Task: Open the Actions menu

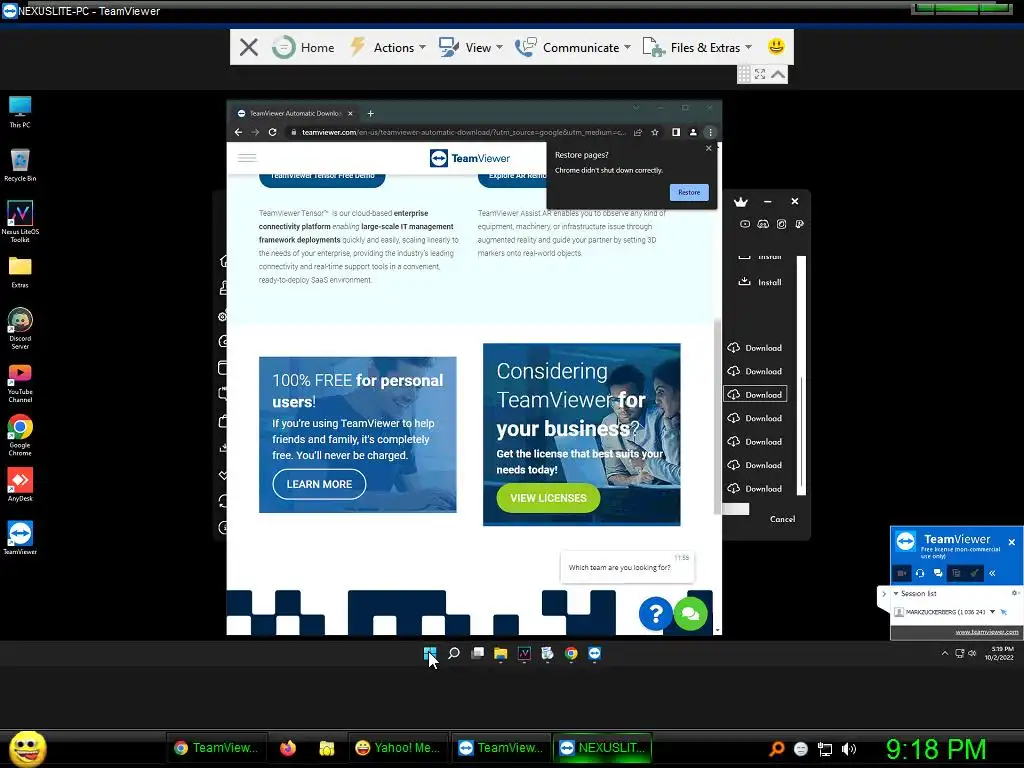Action: pyautogui.click(x=387, y=47)
